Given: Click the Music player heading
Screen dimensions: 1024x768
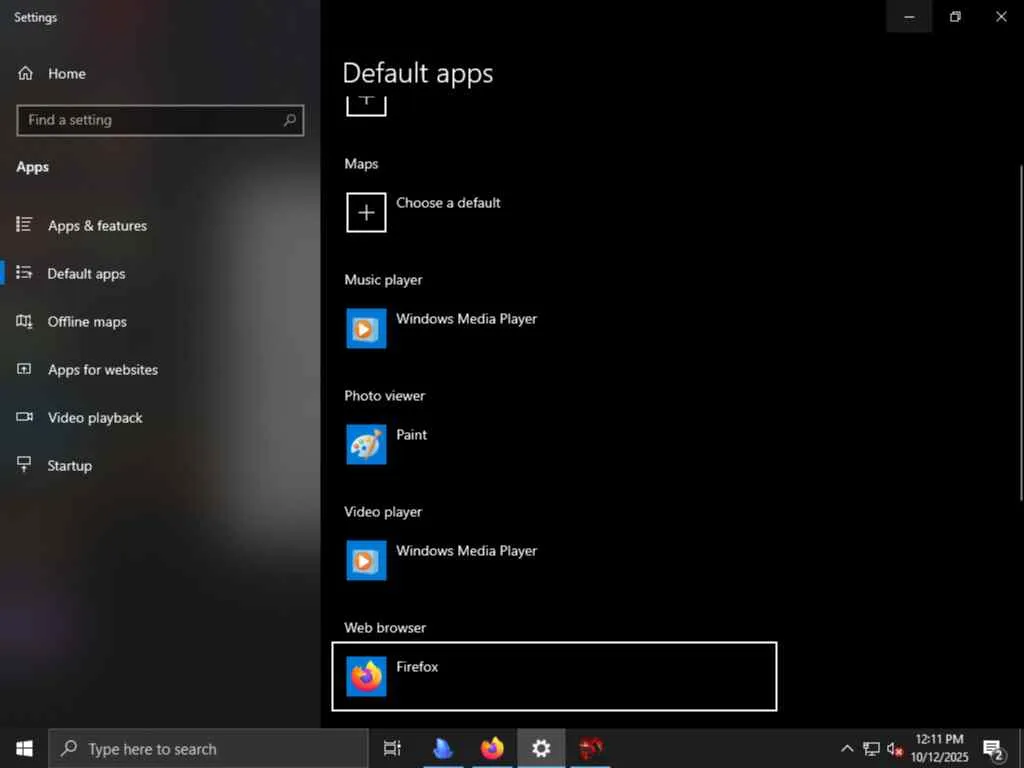Looking at the screenshot, I should tap(383, 280).
